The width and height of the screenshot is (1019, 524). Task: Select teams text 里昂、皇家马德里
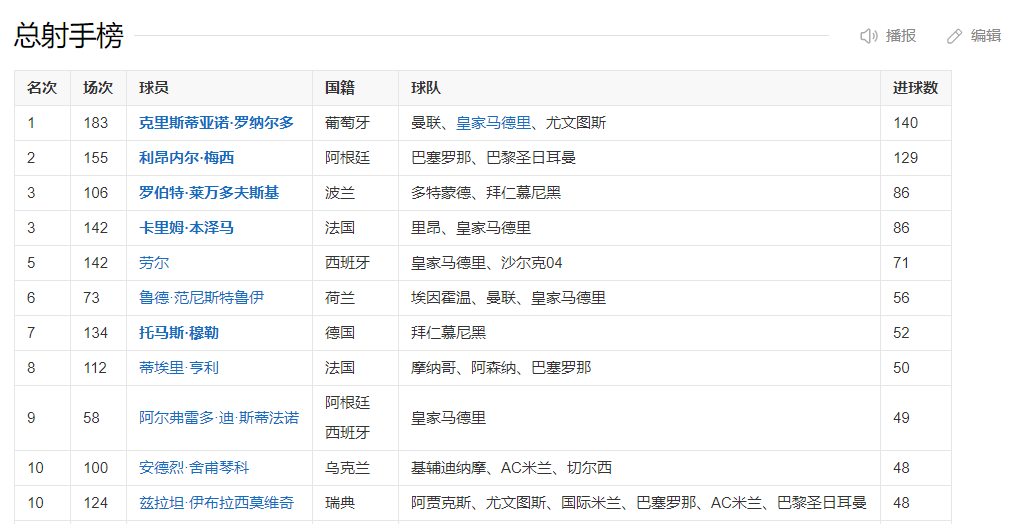471,228
